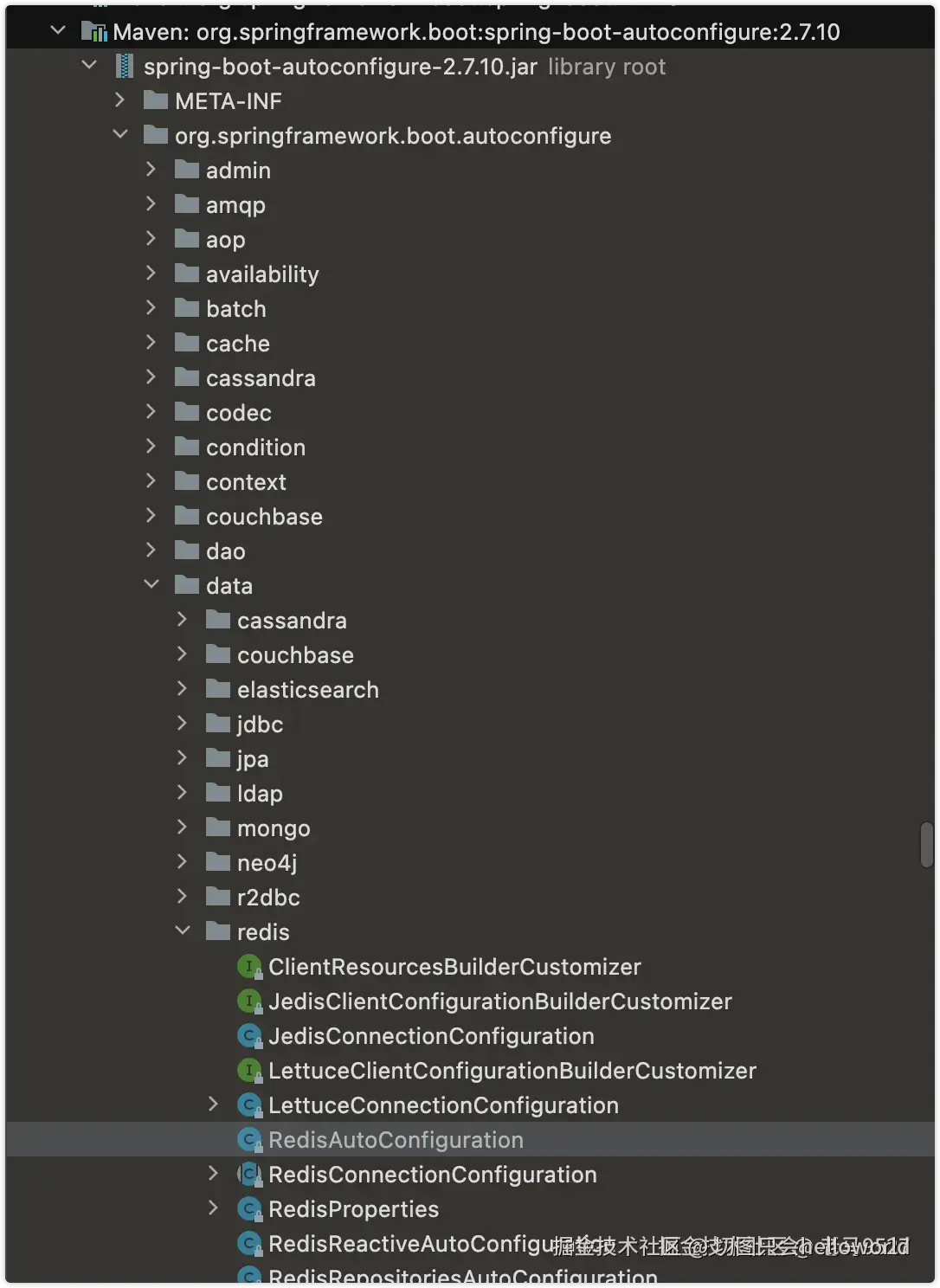Click the jar archive icon for spring-boot-autoconfigure-2.7.10.jar
Screen dimensions: 940x1288
coord(125,67)
